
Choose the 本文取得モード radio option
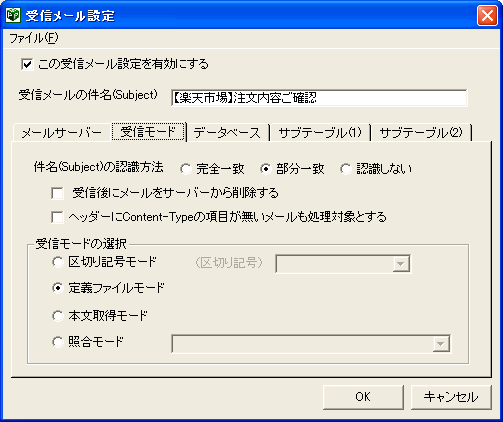(x=58, y=316)
